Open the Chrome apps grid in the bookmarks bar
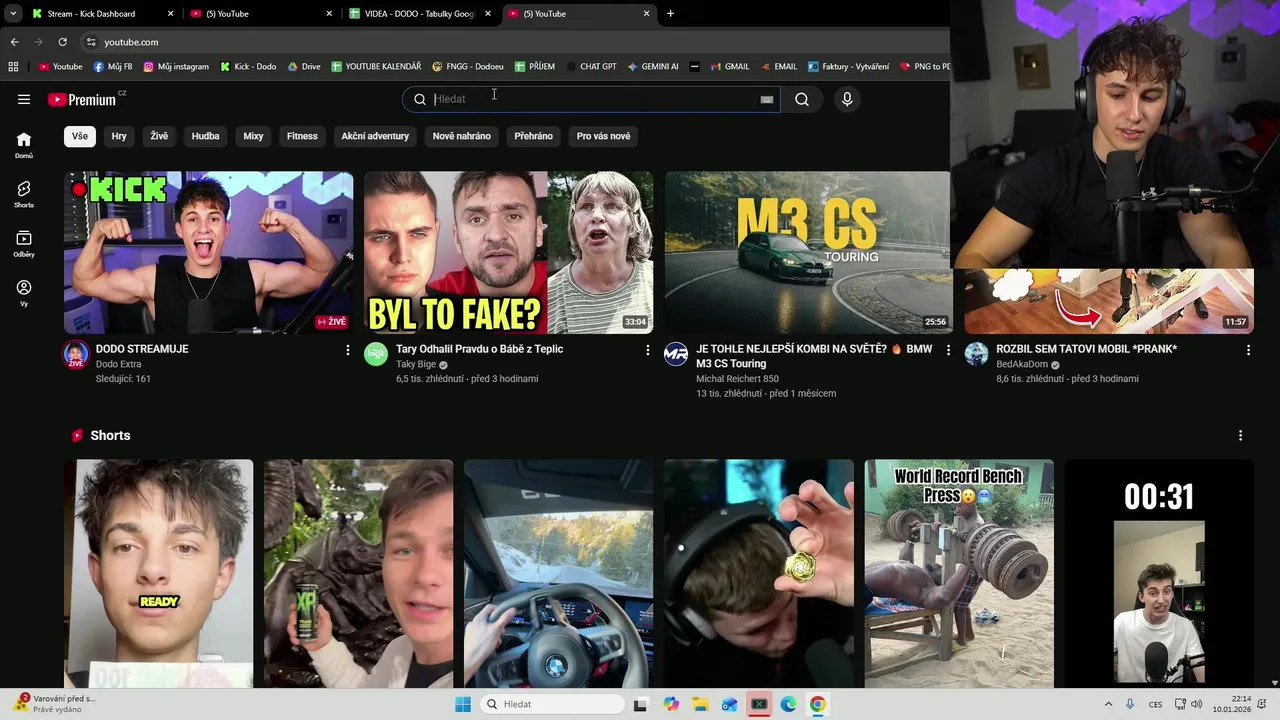 (13, 66)
